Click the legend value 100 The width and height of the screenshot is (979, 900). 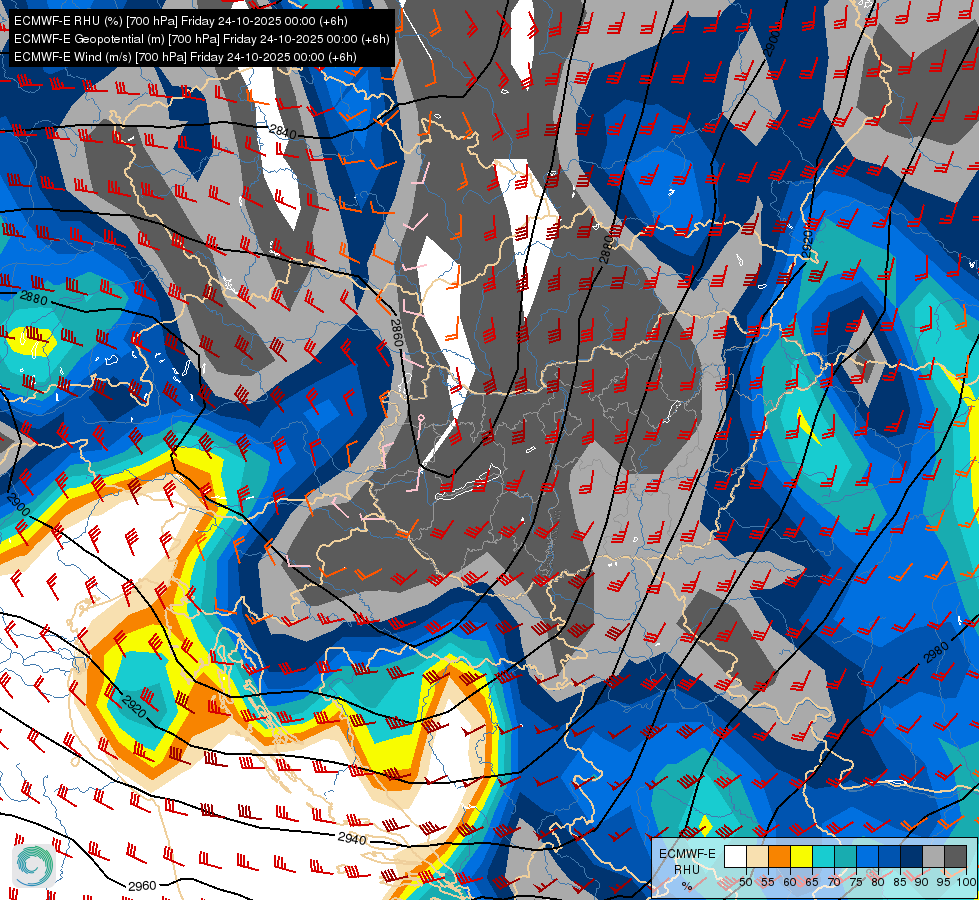[966, 882]
